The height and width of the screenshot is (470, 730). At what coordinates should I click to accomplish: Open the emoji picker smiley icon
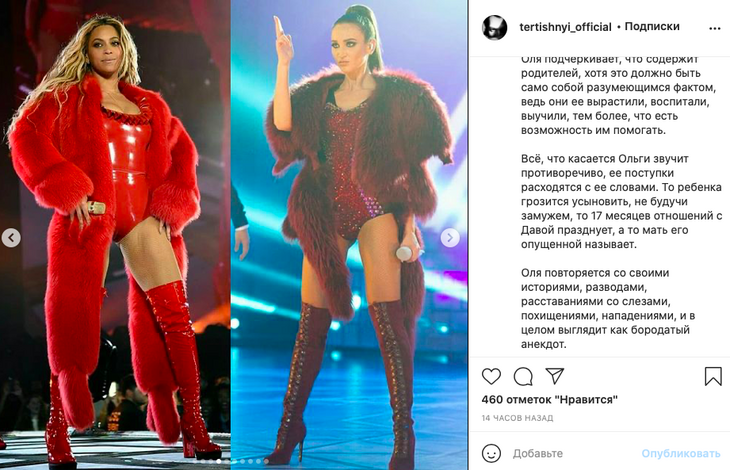(x=491, y=453)
